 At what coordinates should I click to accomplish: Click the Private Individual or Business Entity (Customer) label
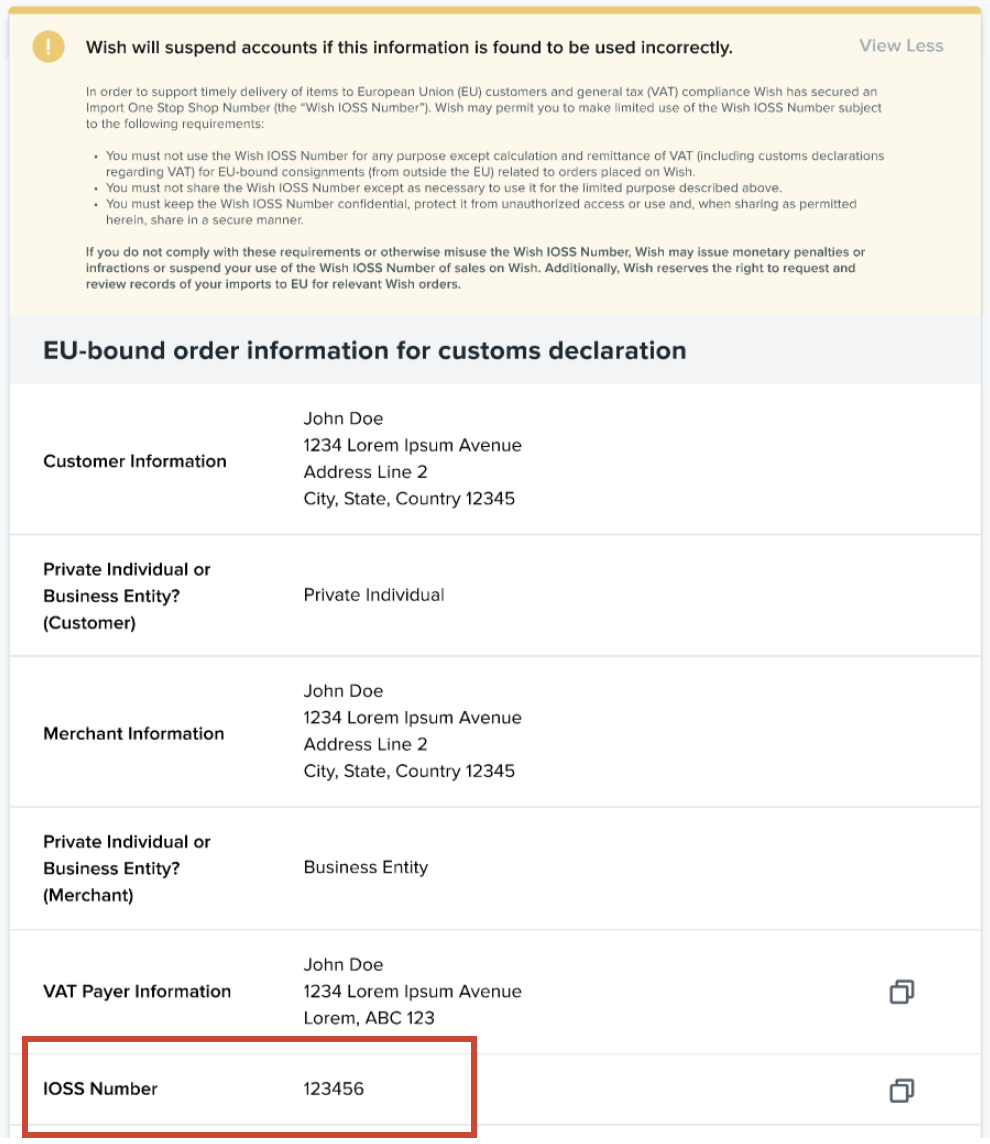[x=127, y=596]
